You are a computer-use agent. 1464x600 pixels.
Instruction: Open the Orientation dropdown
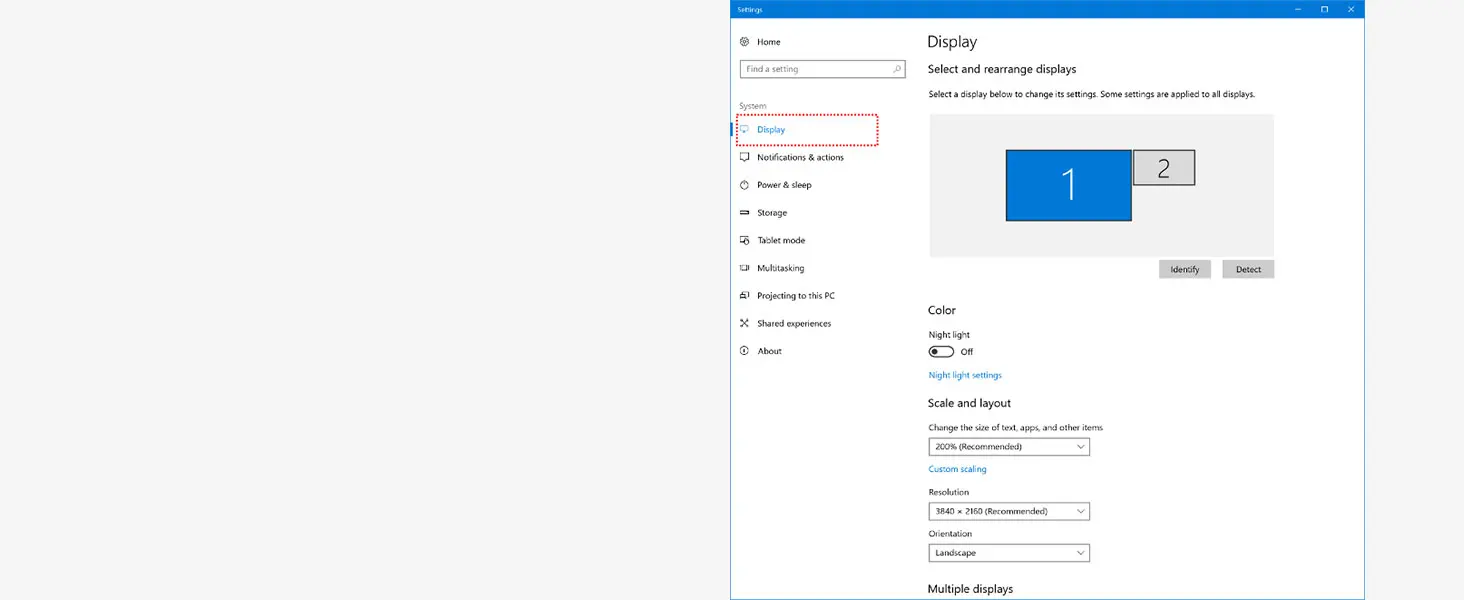(x=1009, y=553)
